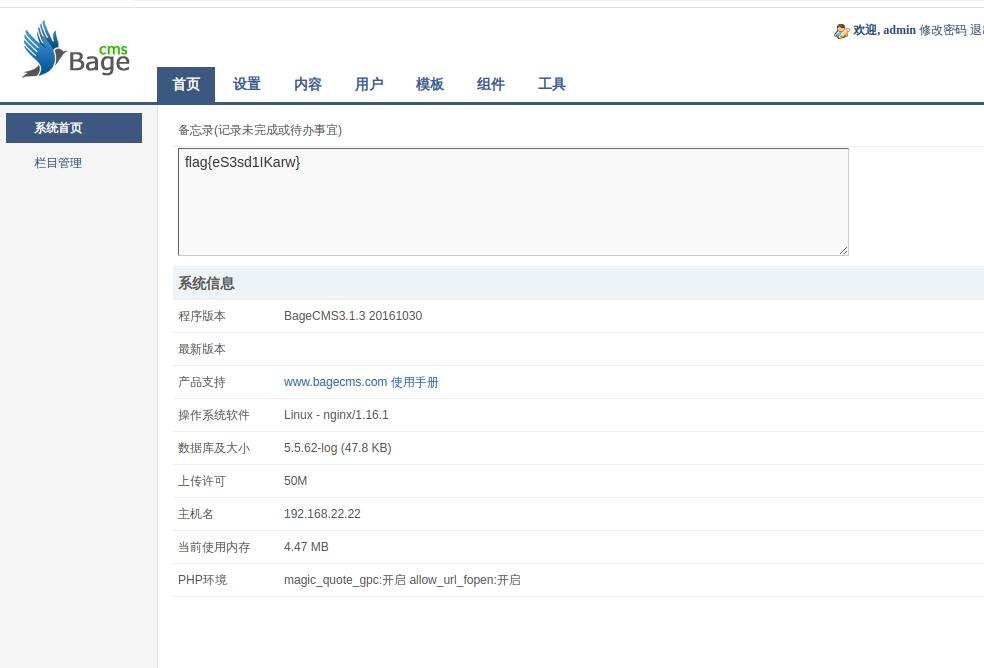Click the magic_quote_gpc PHP environment value
Image resolution: width=984 pixels, height=668 pixels.
click(x=402, y=580)
